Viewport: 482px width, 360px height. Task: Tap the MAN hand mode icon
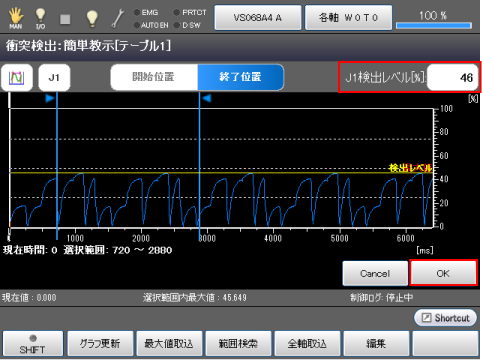[16, 18]
